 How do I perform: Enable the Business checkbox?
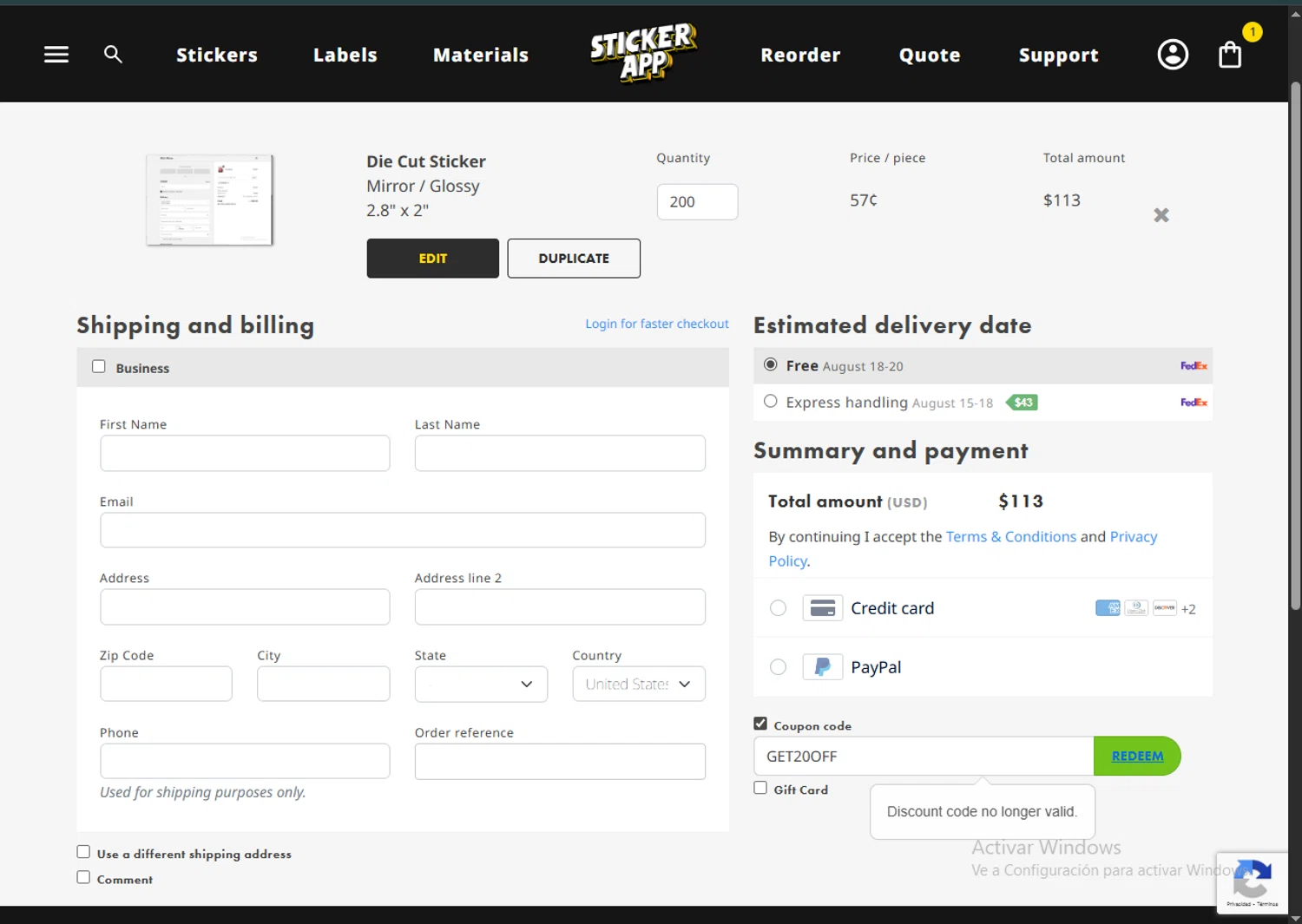[99, 367]
